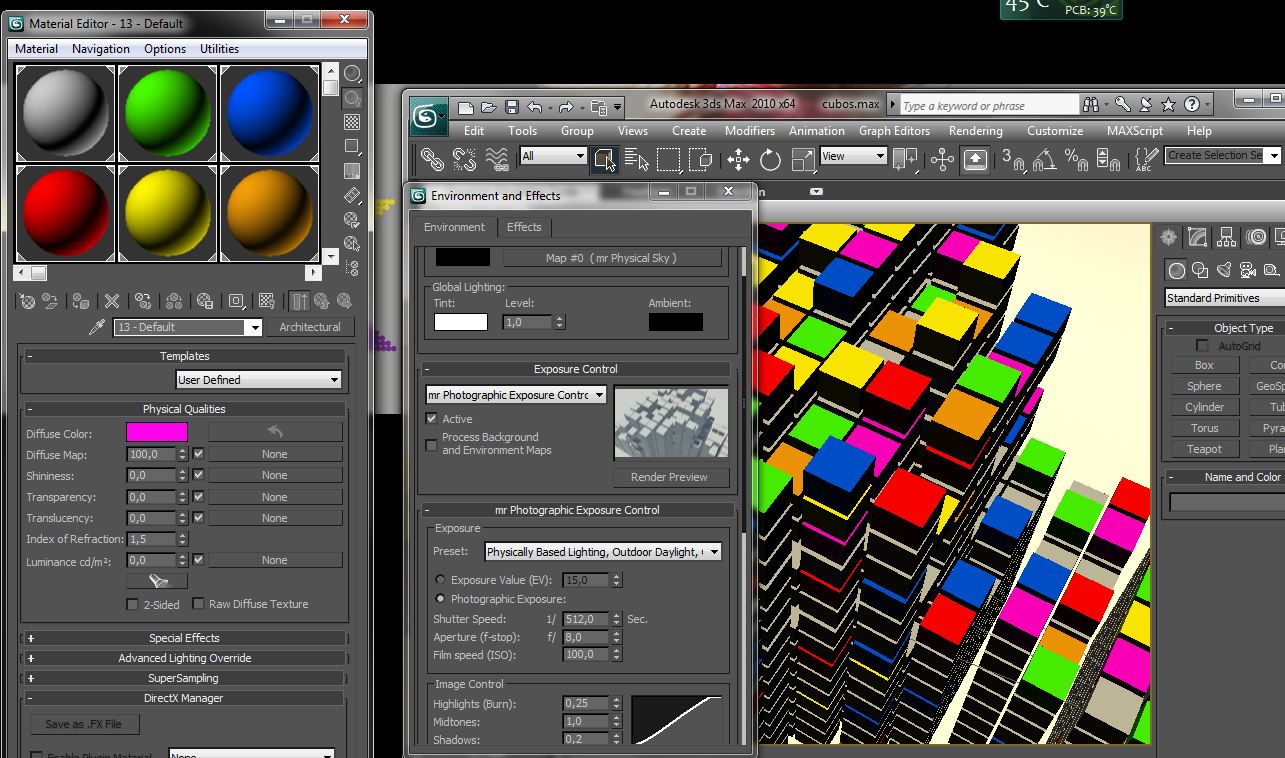The height and width of the screenshot is (758, 1285).
Task: Open Templates User Defined dropdown
Action: (258, 380)
